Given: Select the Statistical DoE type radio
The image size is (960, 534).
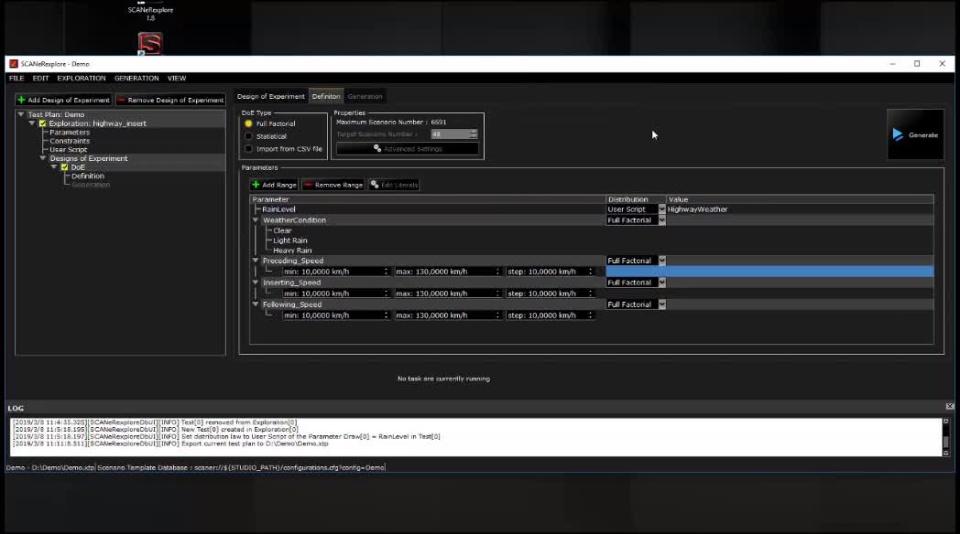Looking at the screenshot, I should [249, 137].
